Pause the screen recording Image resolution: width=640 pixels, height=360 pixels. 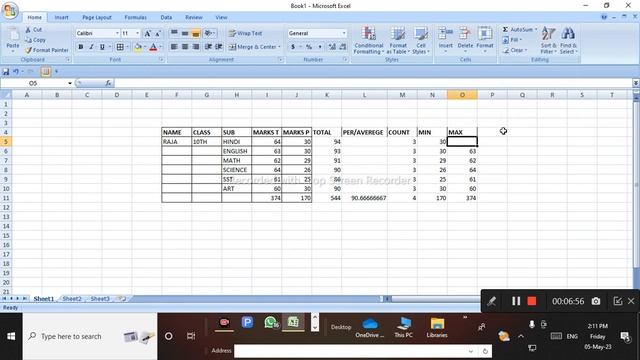pyautogui.click(x=516, y=301)
